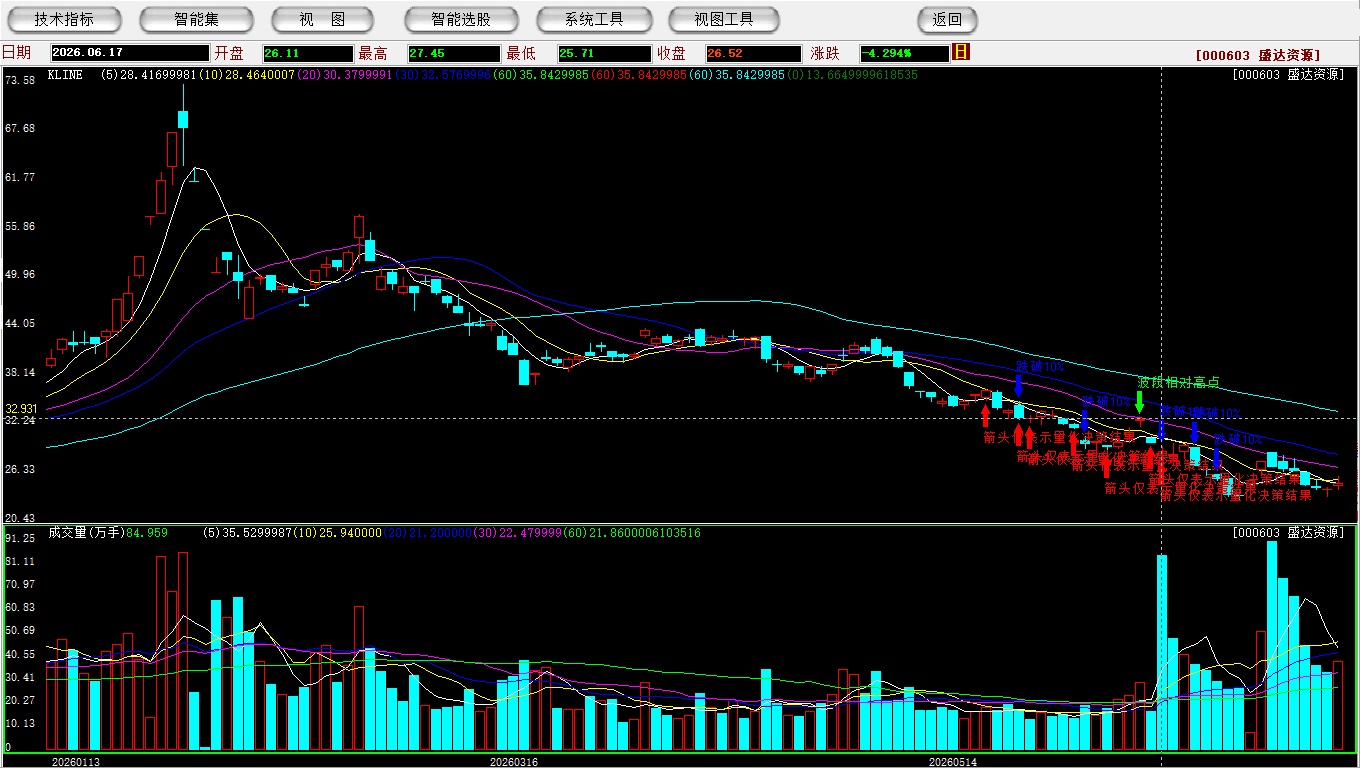Viewport: 1360px width, 768px height.
Task: Click the 波段相对高点 signal label
Action: tap(1178, 382)
